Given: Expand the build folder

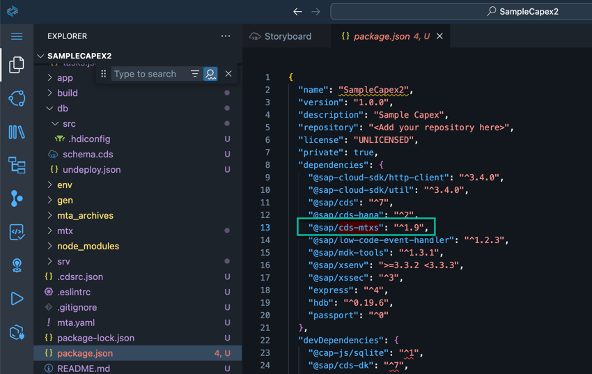Looking at the screenshot, I should [67, 93].
